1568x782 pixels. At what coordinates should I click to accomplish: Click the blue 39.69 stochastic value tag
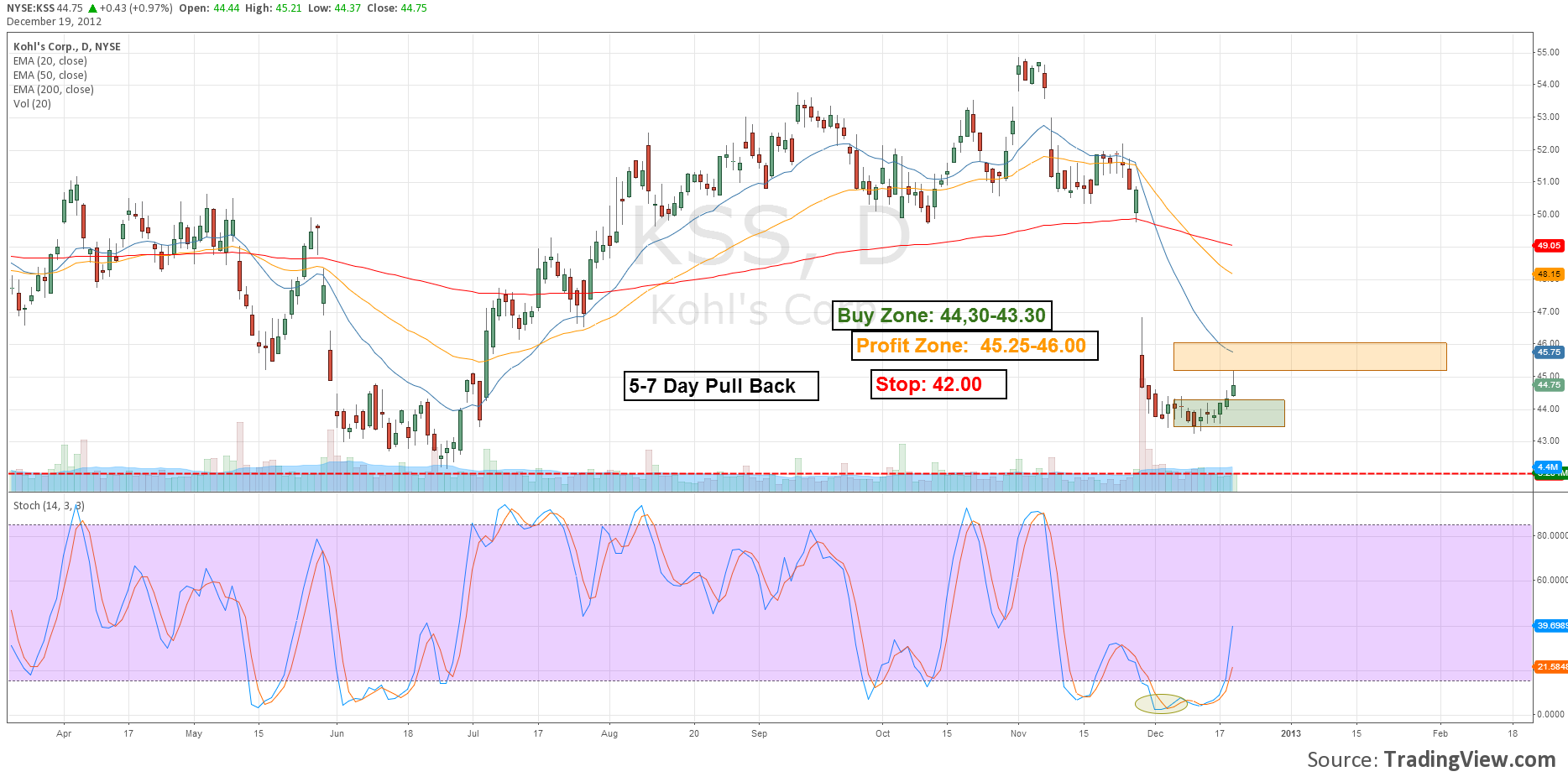coord(1551,626)
